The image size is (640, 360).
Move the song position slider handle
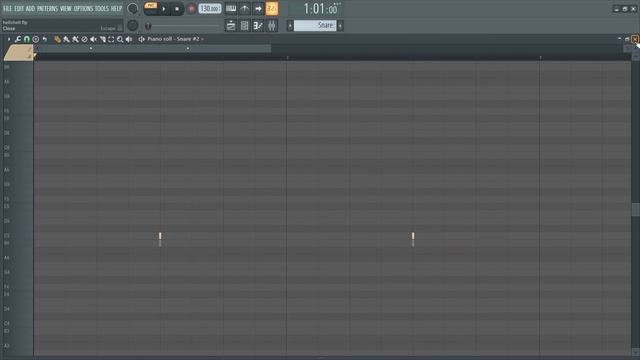(x=148, y=26)
